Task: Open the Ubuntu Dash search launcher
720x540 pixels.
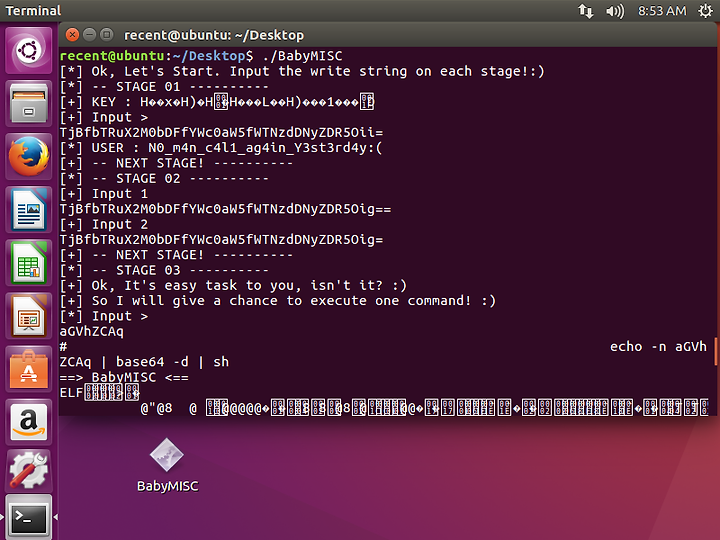Action: pyautogui.click(x=28, y=51)
